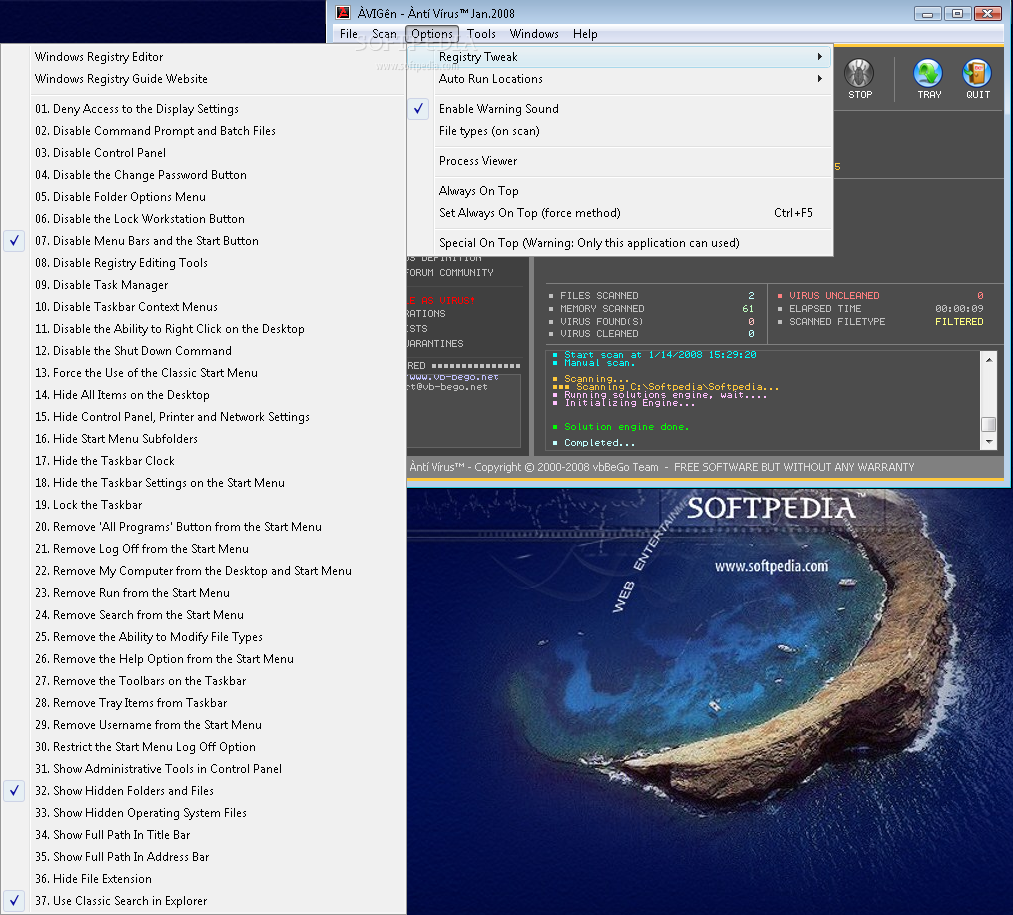Select 13. Force the Classic Start Menu
Viewport: 1013px width, 915px height.
point(204,372)
